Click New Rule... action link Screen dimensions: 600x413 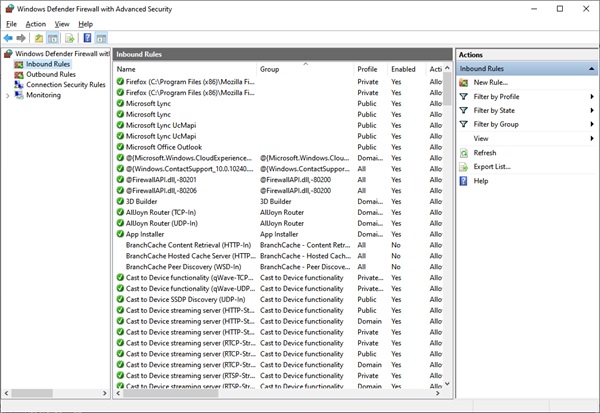pyautogui.click(x=491, y=82)
